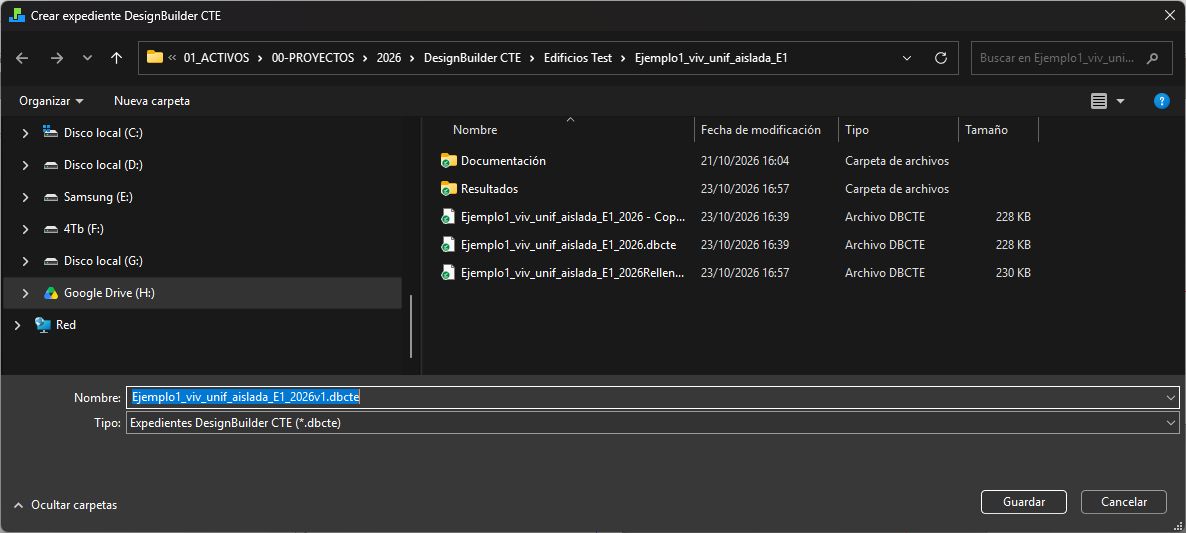Screen dimensions: 1186x533
Task: Click breadcrumb 00-PROYECTOS
Action: click(313, 58)
